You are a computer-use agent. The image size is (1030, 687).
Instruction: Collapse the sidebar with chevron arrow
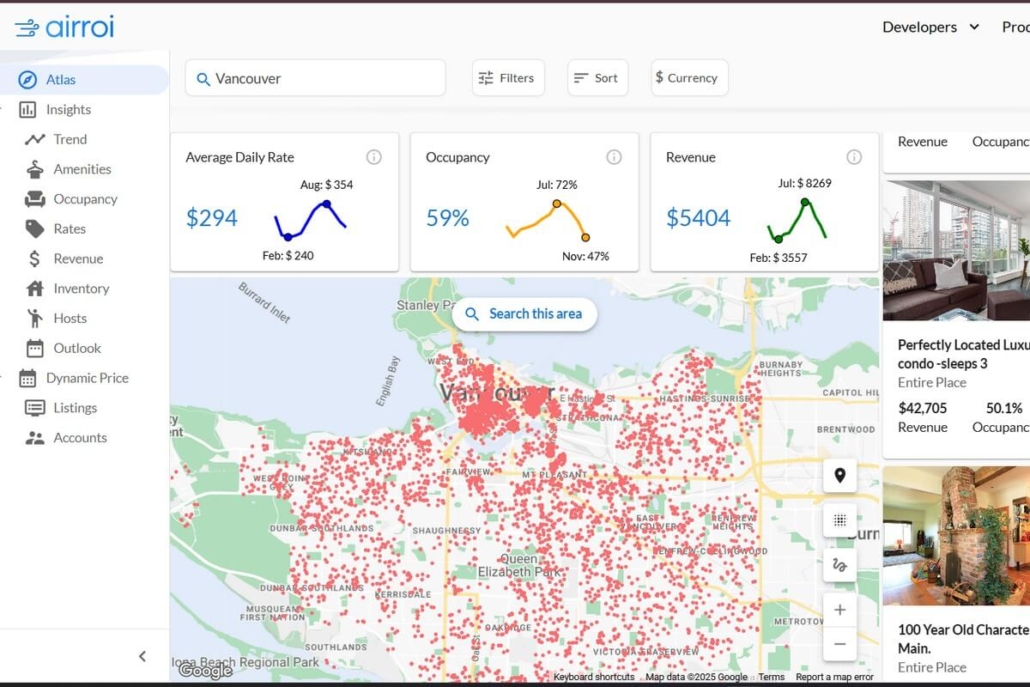pyautogui.click(x=143, y=656)
